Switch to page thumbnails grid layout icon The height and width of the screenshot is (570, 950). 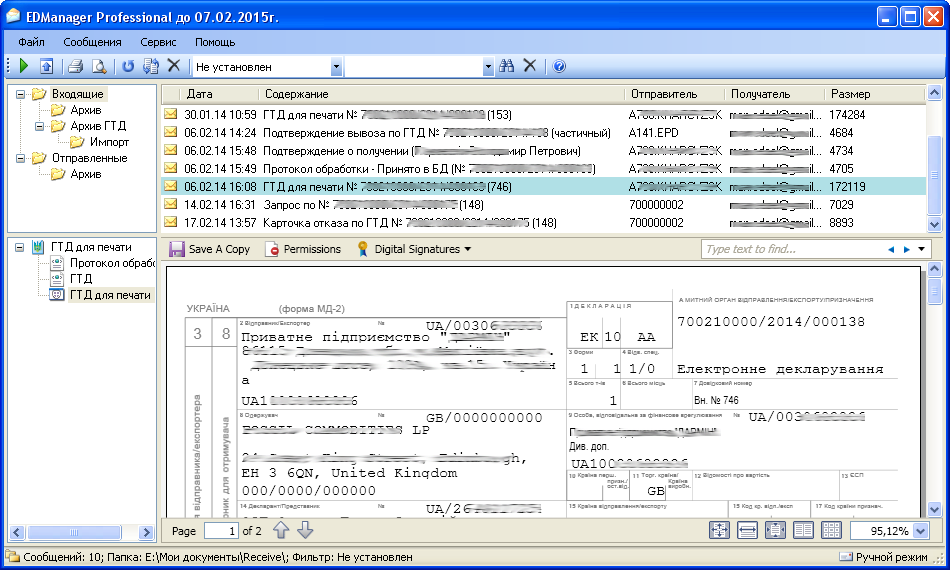point(831,531)
